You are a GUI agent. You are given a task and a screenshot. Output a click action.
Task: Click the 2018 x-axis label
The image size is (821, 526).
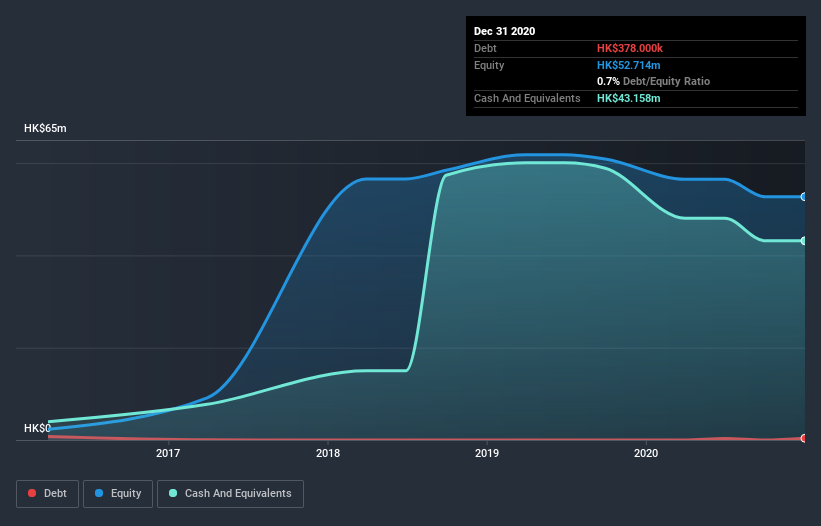pos(328,453)
